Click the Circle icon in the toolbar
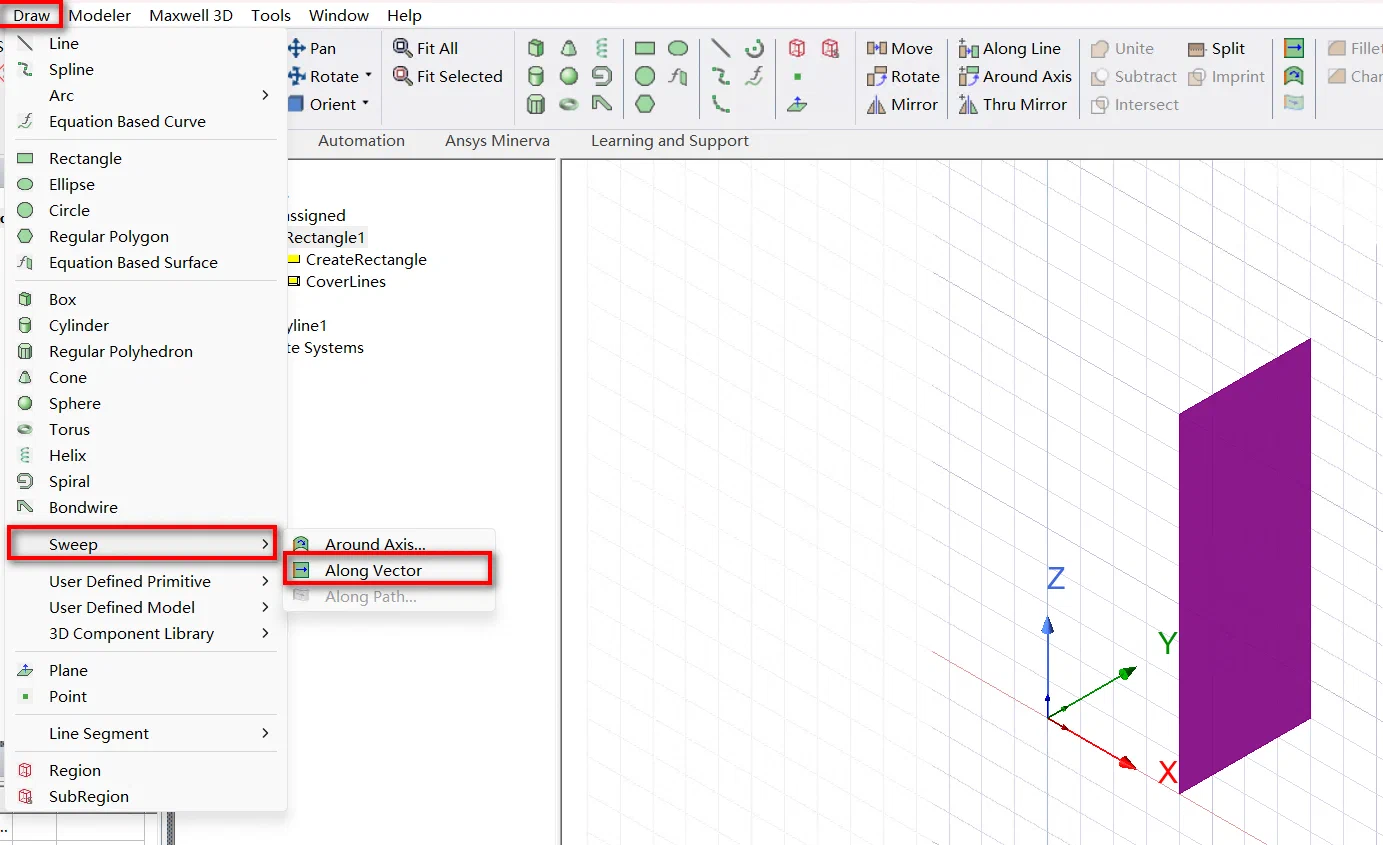This screenshot has width=1383, height=845. (x=645, y=76)
